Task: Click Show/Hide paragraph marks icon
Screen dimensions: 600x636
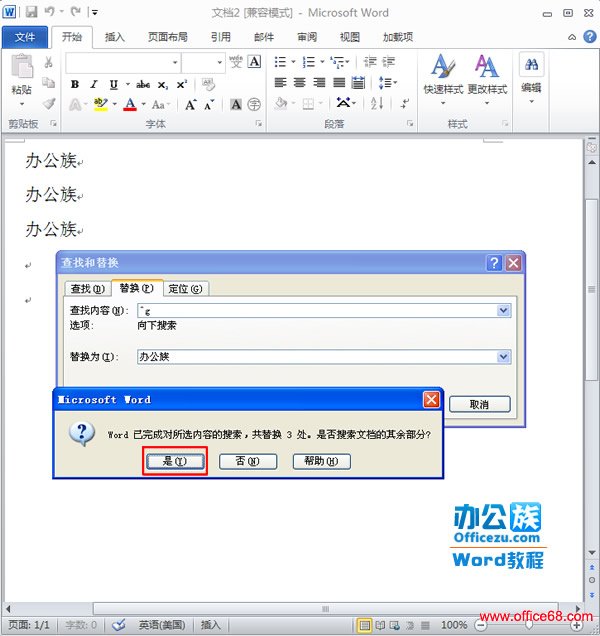Action: pos(404,104)
